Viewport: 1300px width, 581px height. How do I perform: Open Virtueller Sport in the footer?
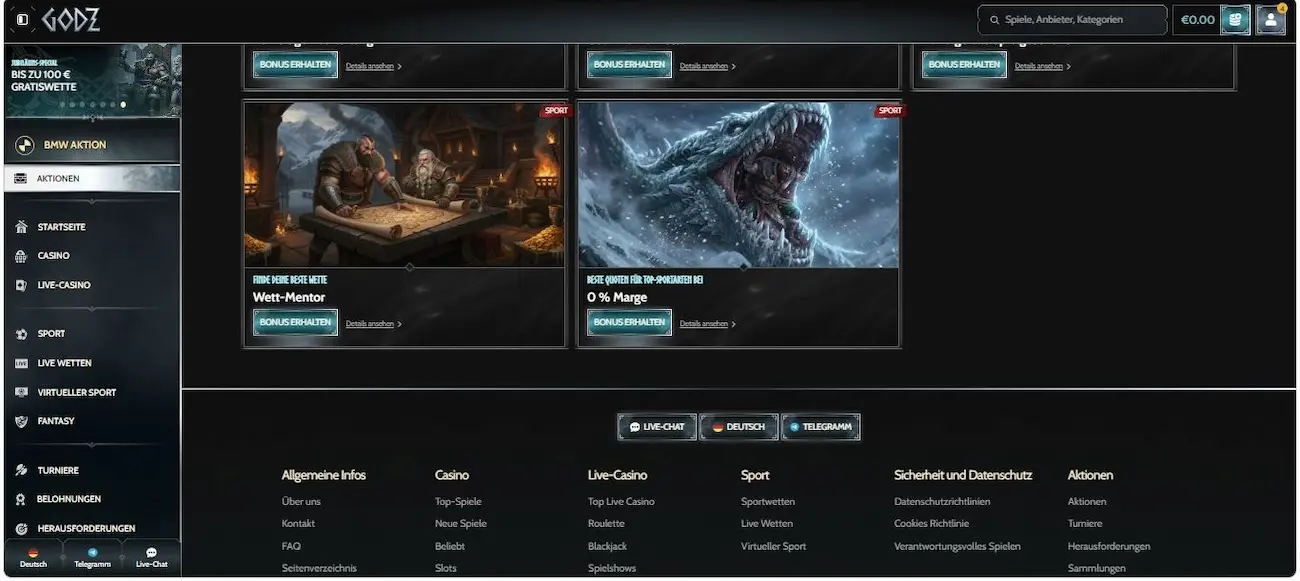[x=773, y=547]
